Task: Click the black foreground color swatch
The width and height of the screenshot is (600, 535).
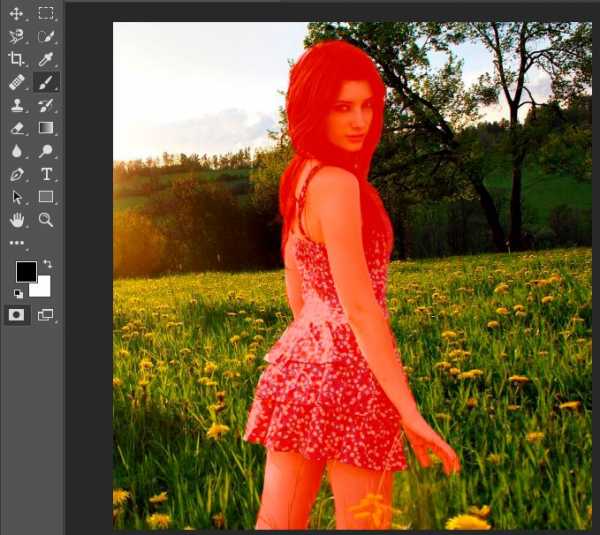Action: point(26,271)
